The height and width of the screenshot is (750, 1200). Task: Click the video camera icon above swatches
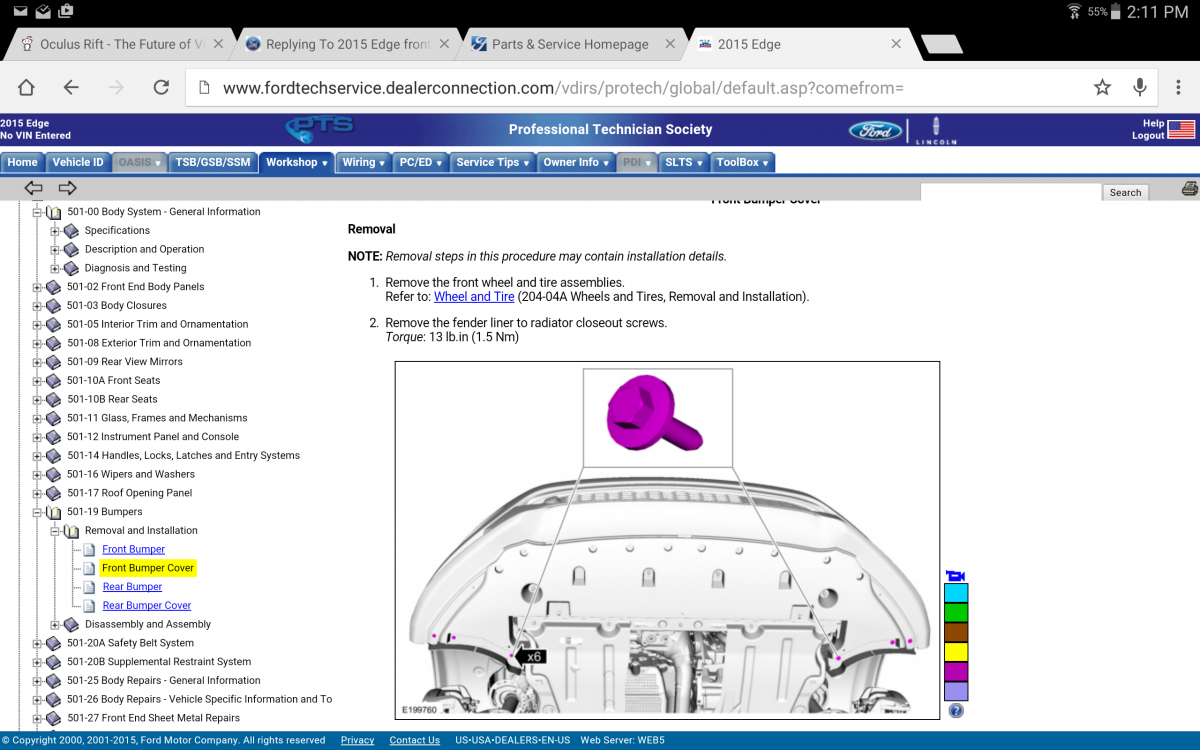coord(956,575)
